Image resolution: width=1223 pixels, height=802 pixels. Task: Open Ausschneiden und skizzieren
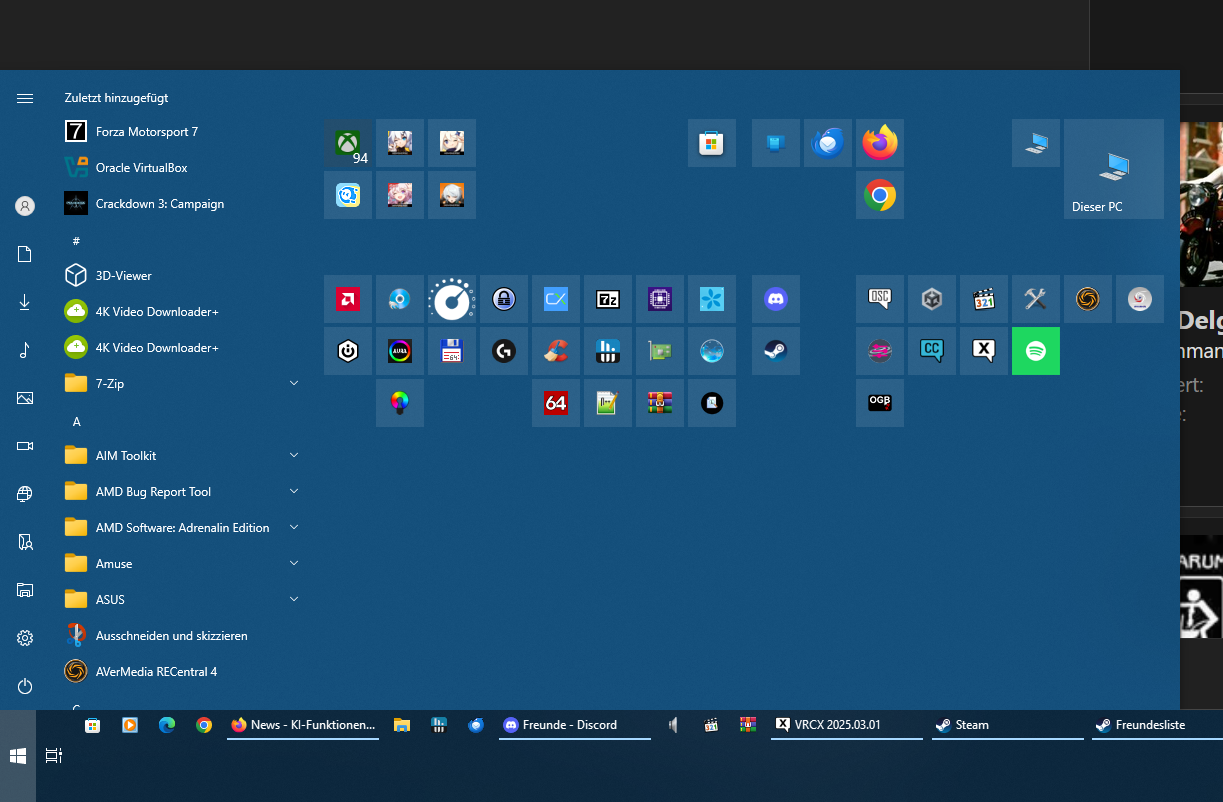click(182, 635)
